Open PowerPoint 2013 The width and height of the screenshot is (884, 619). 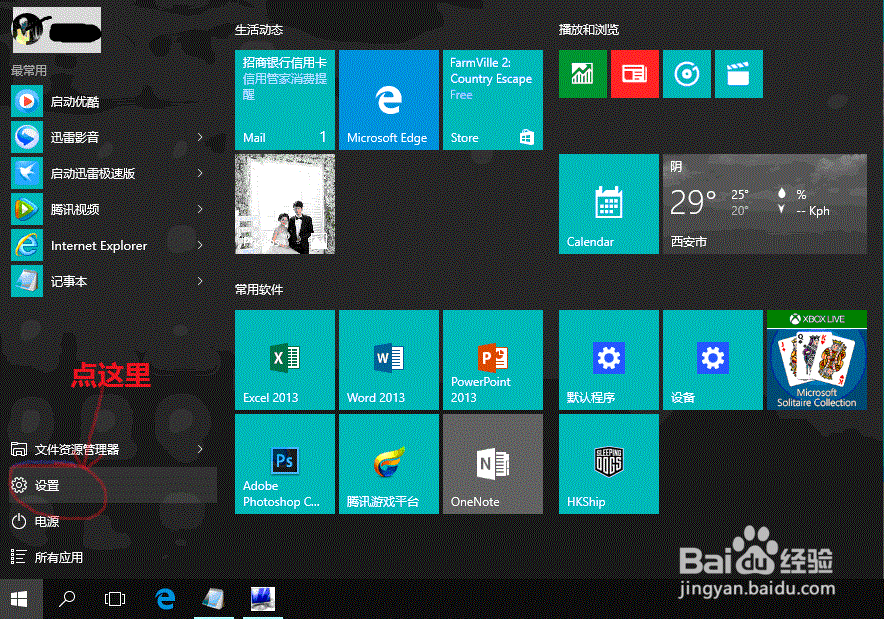[x=492, y=360]
